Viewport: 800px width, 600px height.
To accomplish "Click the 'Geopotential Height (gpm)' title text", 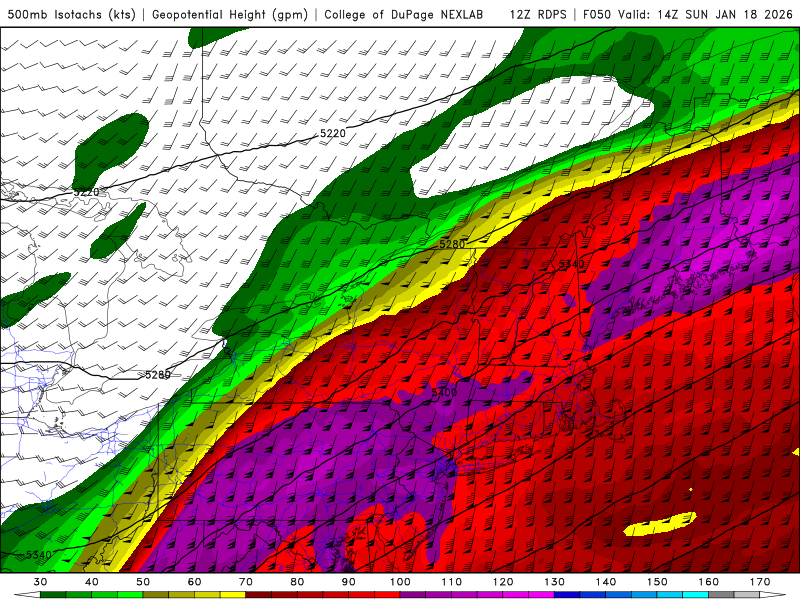I will pos(230,15).
